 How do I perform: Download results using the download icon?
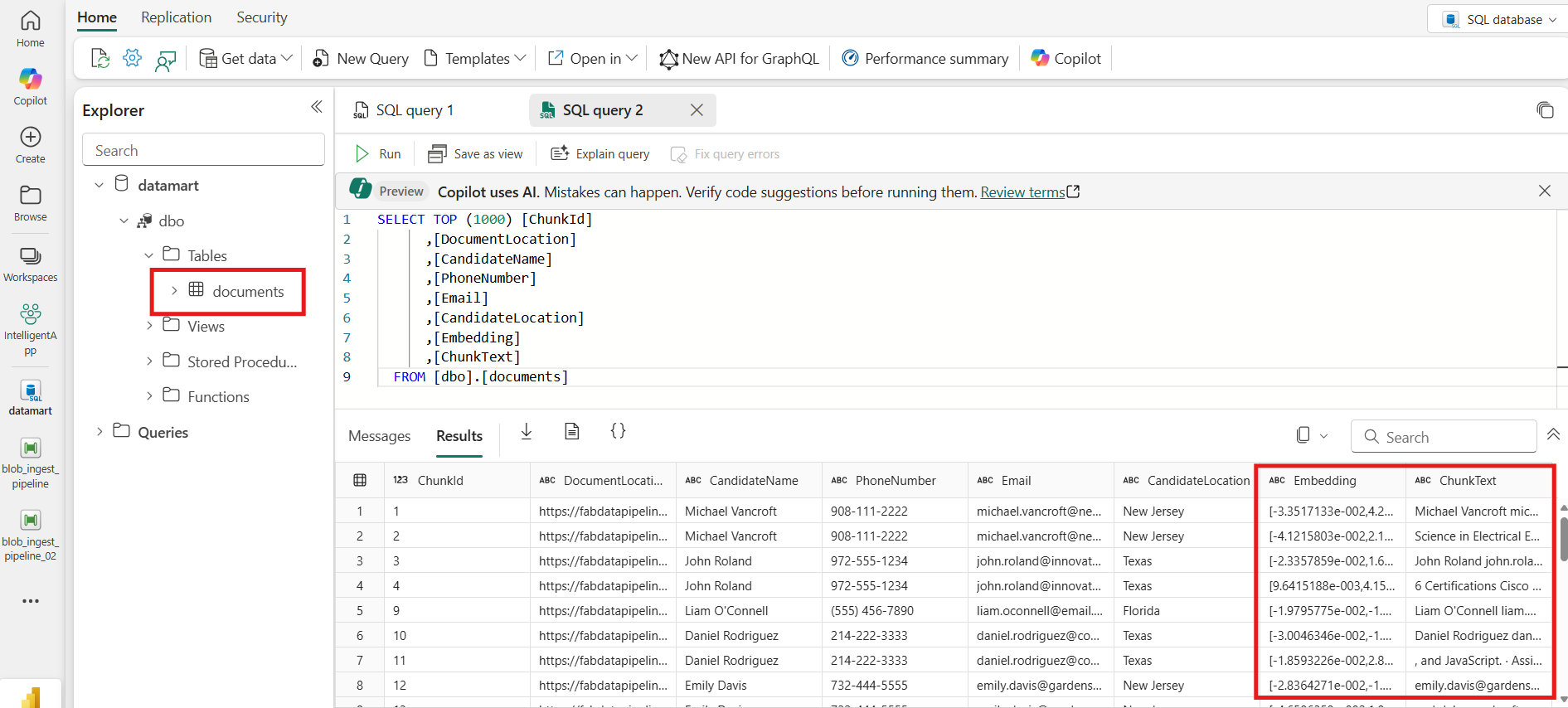527,431
